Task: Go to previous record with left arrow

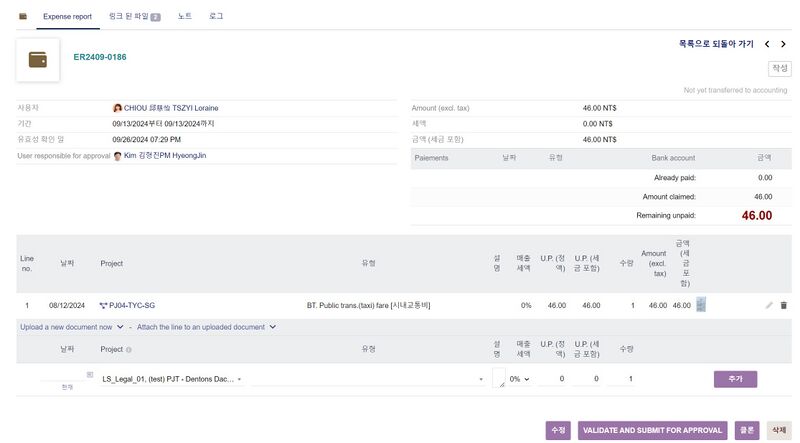Action: coord(767,44)
